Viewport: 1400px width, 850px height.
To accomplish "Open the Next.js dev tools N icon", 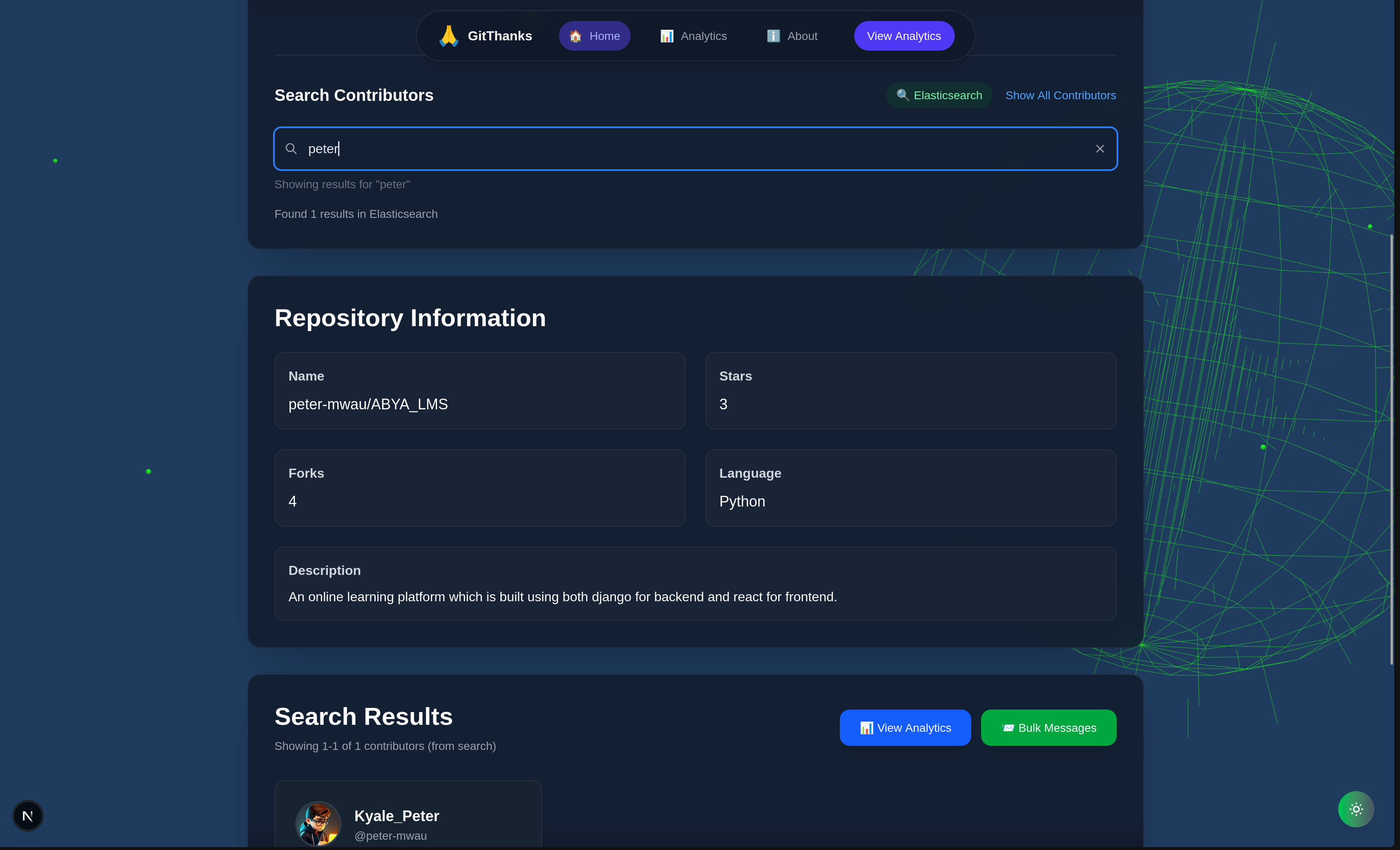I will [x=28, y=816].
